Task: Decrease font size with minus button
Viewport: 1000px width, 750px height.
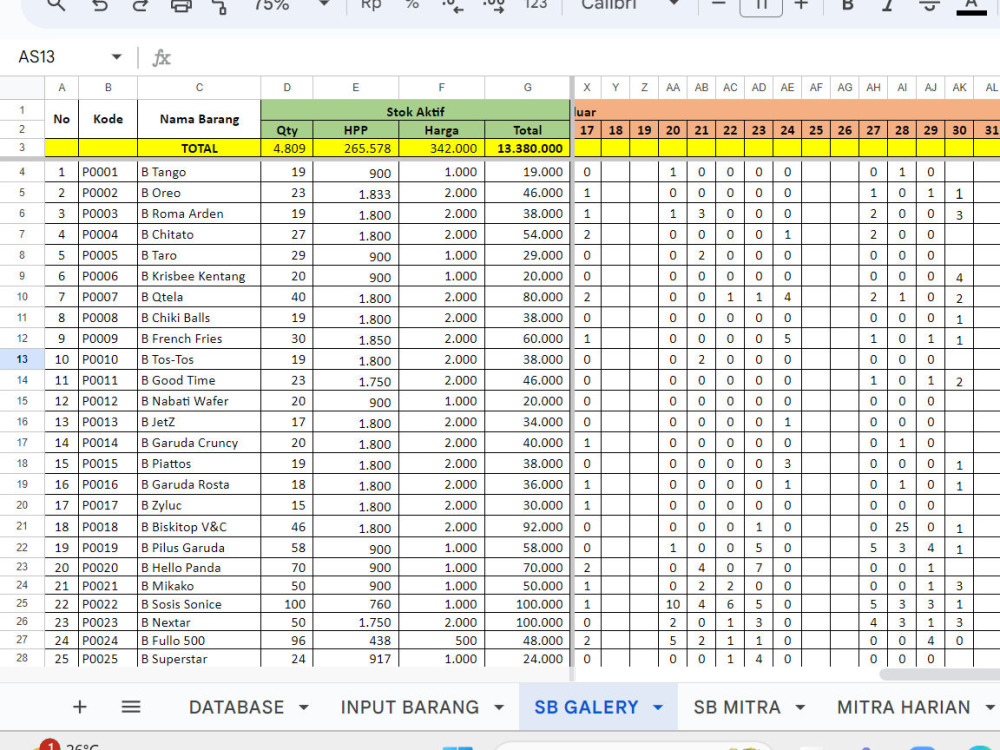Action: click(719, 4)
